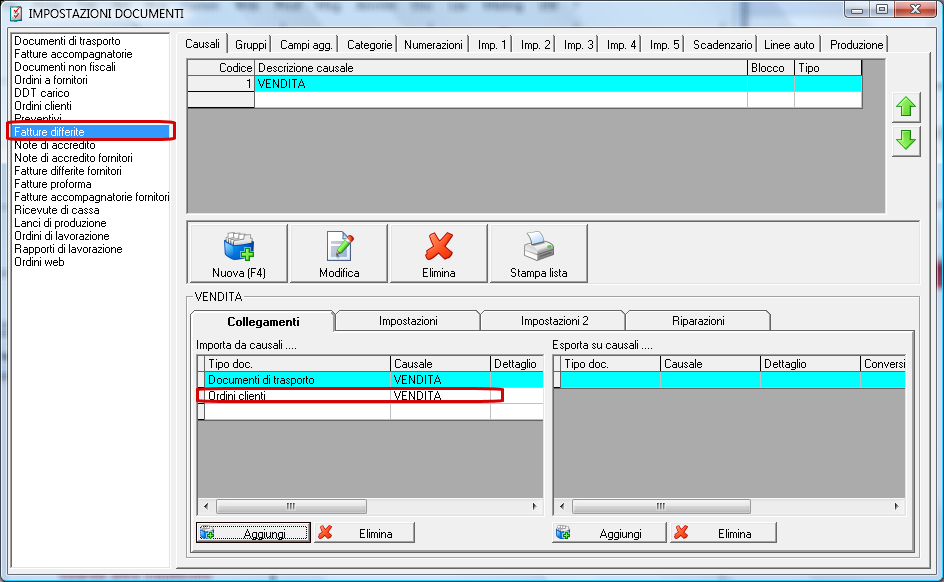Click the first Esporta su causali row

tap(730, 380)
